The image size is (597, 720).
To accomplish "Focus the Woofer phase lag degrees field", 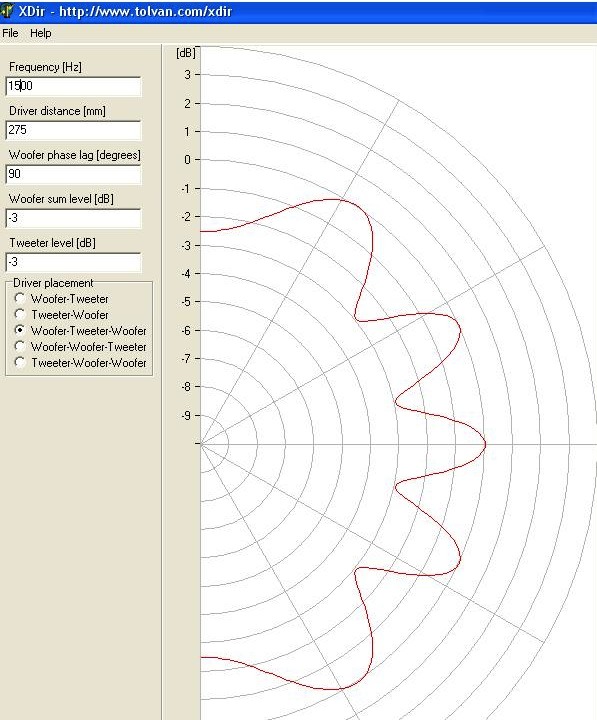I will click(x=73, y=174).
